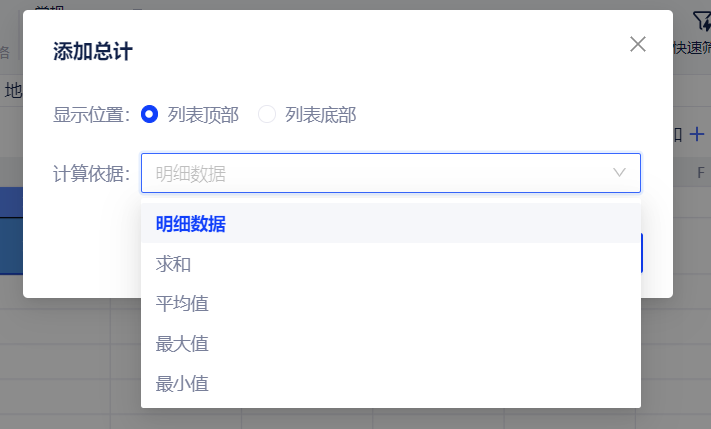Select the 列表顶部 radio button
Viewport: 711px width, 429px height.
click(150, 114)
